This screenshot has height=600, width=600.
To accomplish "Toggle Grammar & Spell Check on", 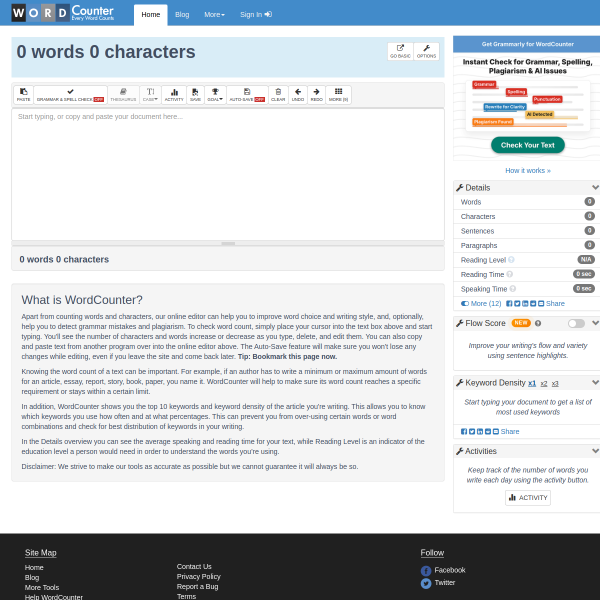I will coord(70,95).
